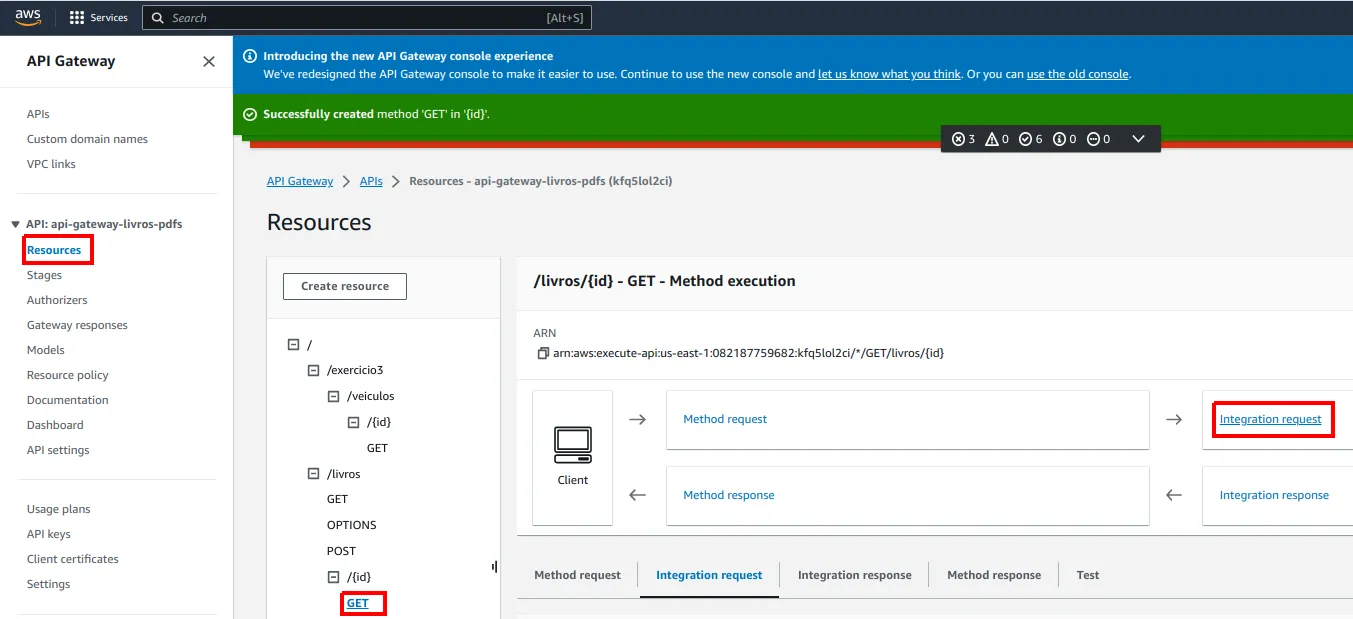
Task: Open Custom domain names in sidebar
Action: click(x=87, y=139)
